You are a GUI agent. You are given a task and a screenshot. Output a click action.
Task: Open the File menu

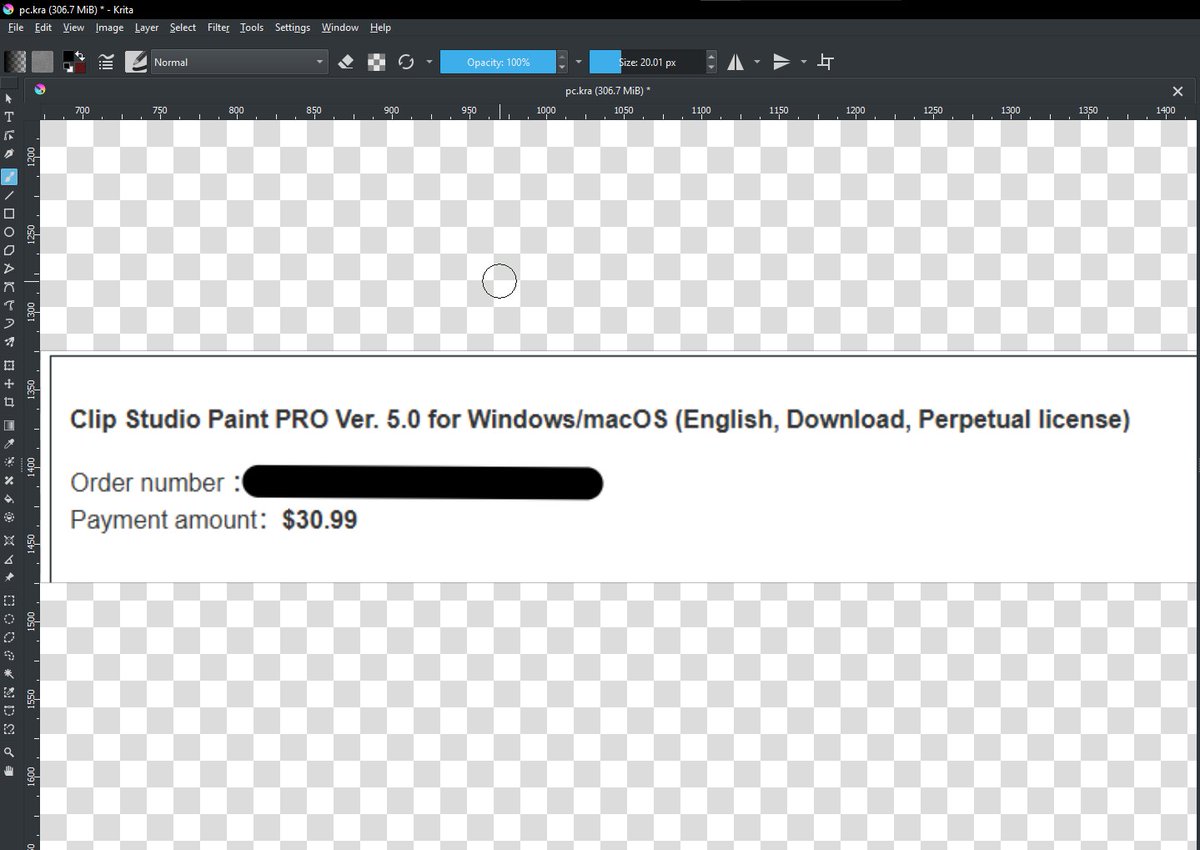(x=15, y=28)
